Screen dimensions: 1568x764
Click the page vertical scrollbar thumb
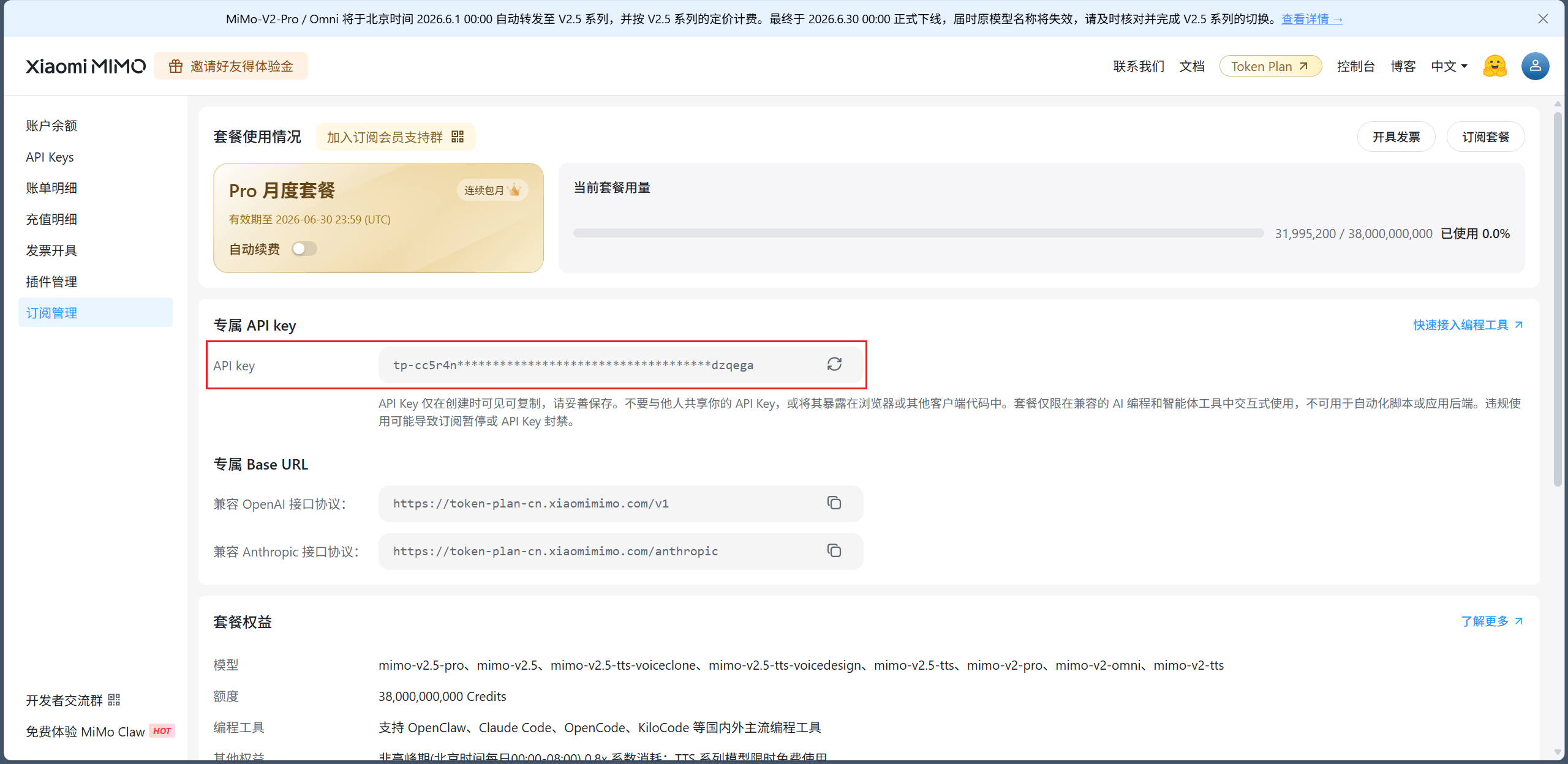click(x=1558, y=299)
